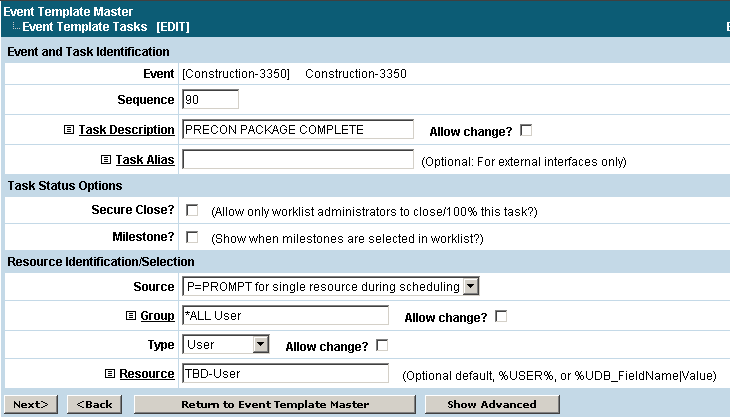Click the Show Advanced button
This screenshot has height=417, width=730.
[489, 404]
